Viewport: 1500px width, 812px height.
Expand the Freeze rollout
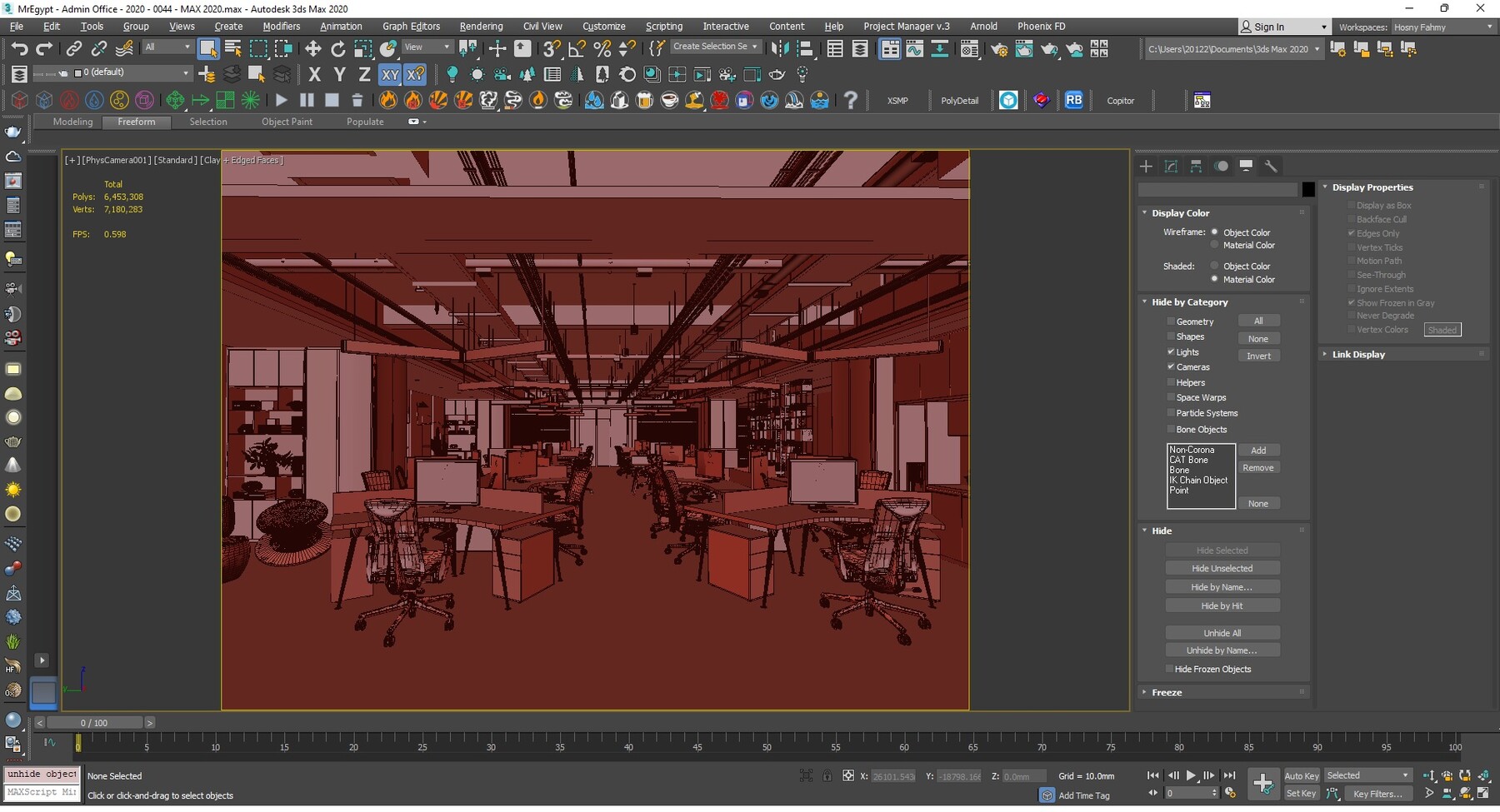[1144, 691]
